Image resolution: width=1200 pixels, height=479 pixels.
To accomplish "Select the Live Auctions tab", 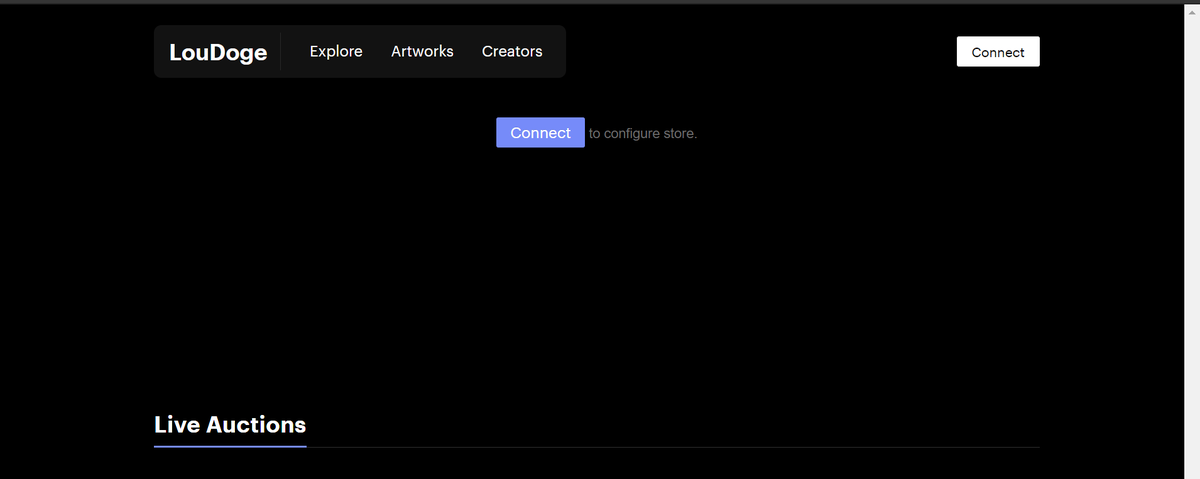I will point(230,425).
